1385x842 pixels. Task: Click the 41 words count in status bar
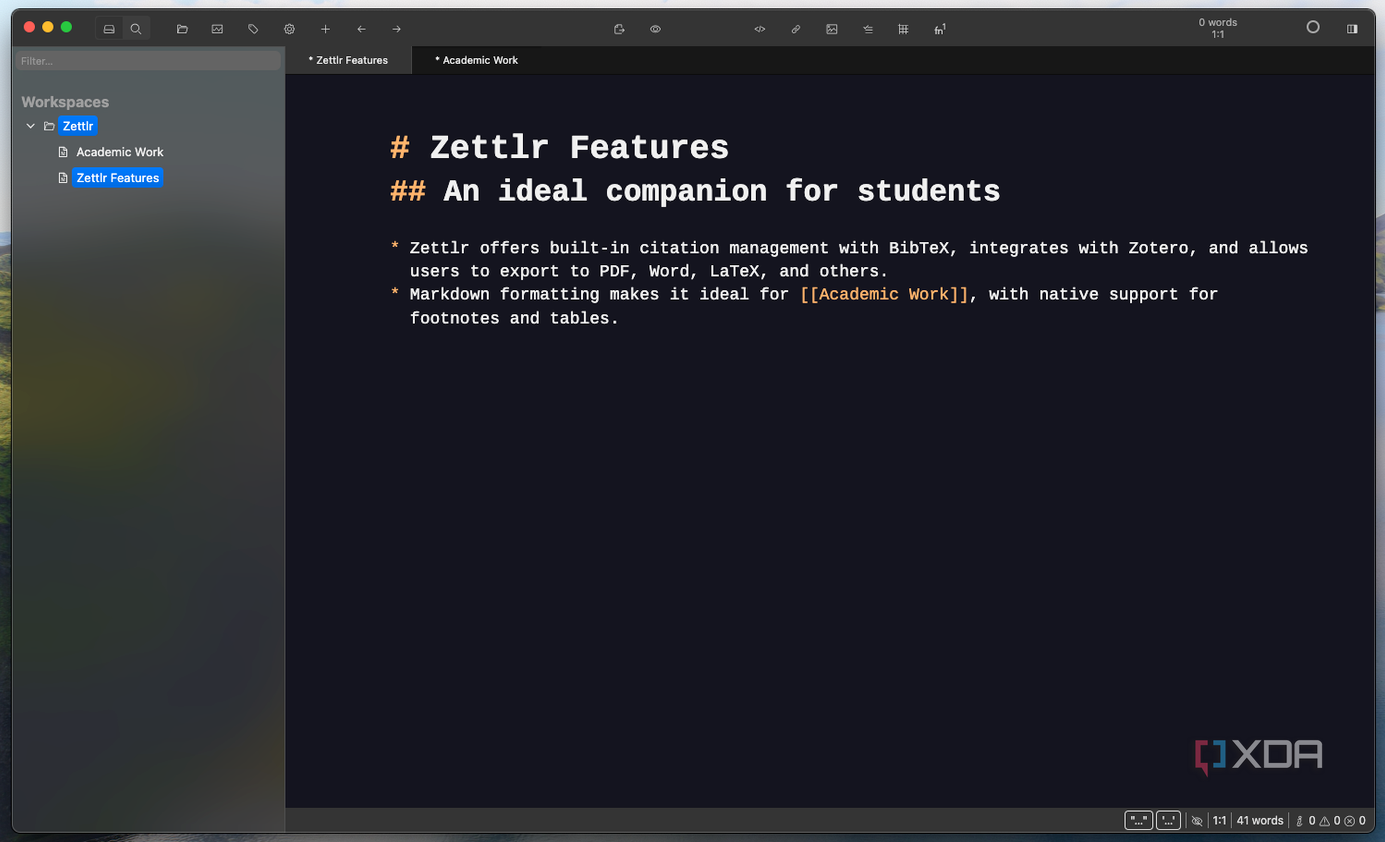pyautogui.click(x=1260, y=820)
